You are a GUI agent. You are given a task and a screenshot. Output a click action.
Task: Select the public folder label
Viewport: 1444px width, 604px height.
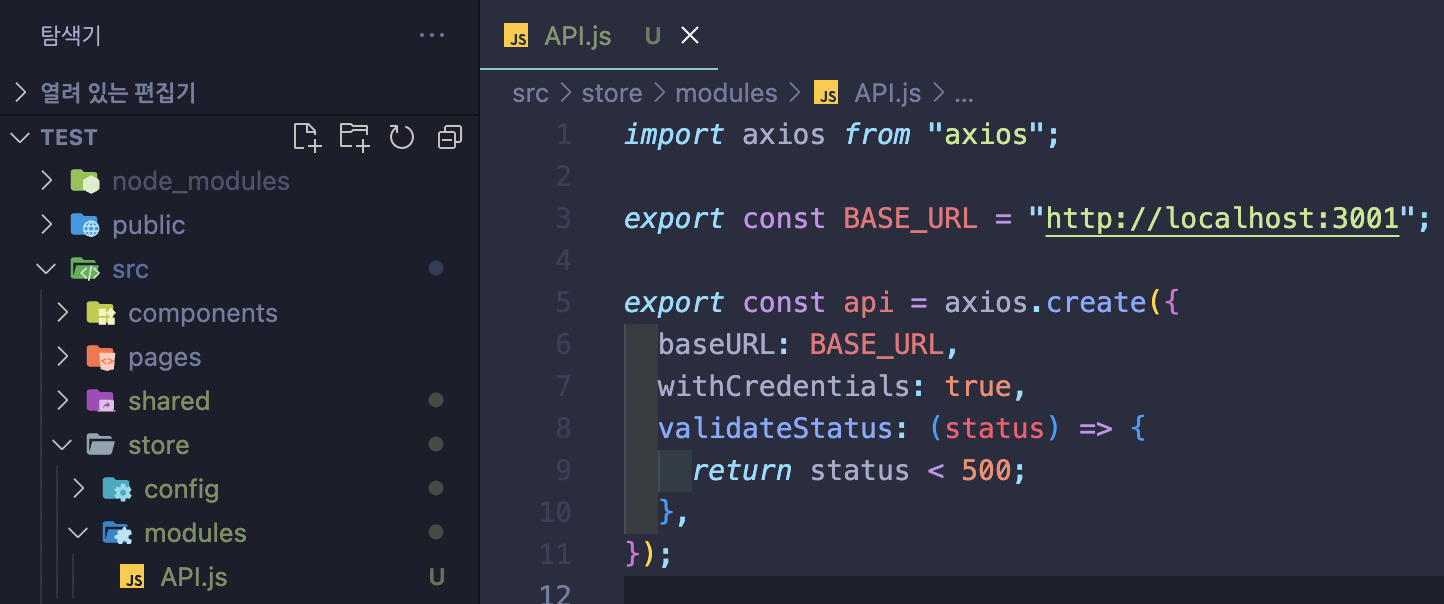[x=149, y=225]
